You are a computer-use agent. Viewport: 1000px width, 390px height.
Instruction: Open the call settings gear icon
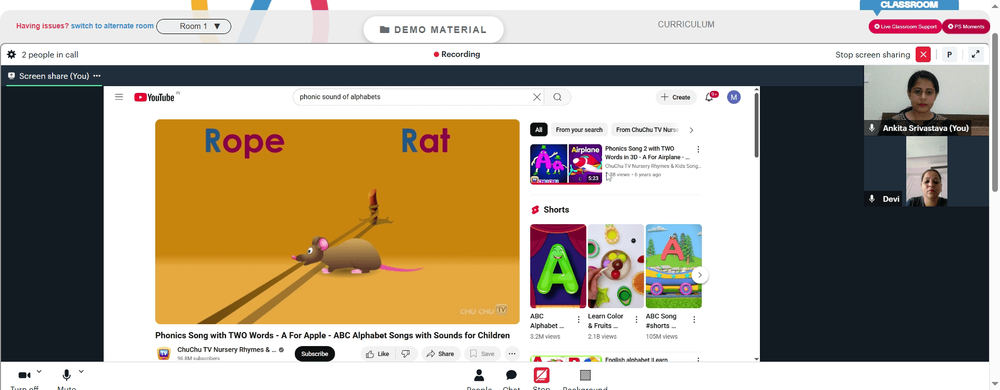click(x=11, y=55)
